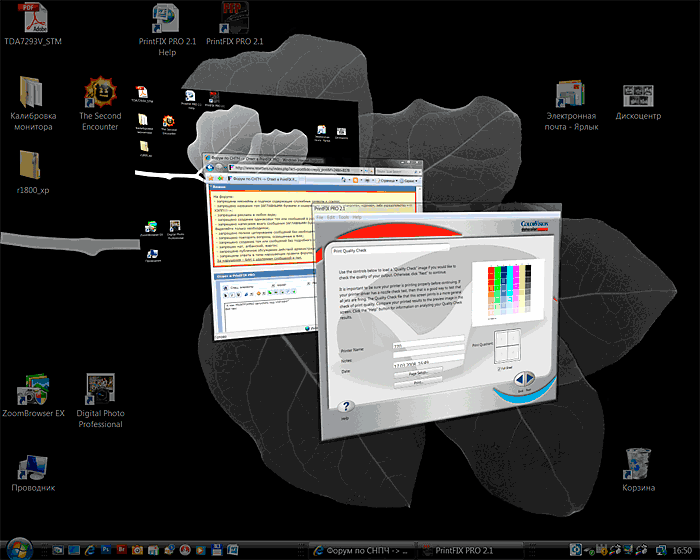700x560 pixels.
Task: Open the r1800_xp folder
Action: tap(33, 172)
